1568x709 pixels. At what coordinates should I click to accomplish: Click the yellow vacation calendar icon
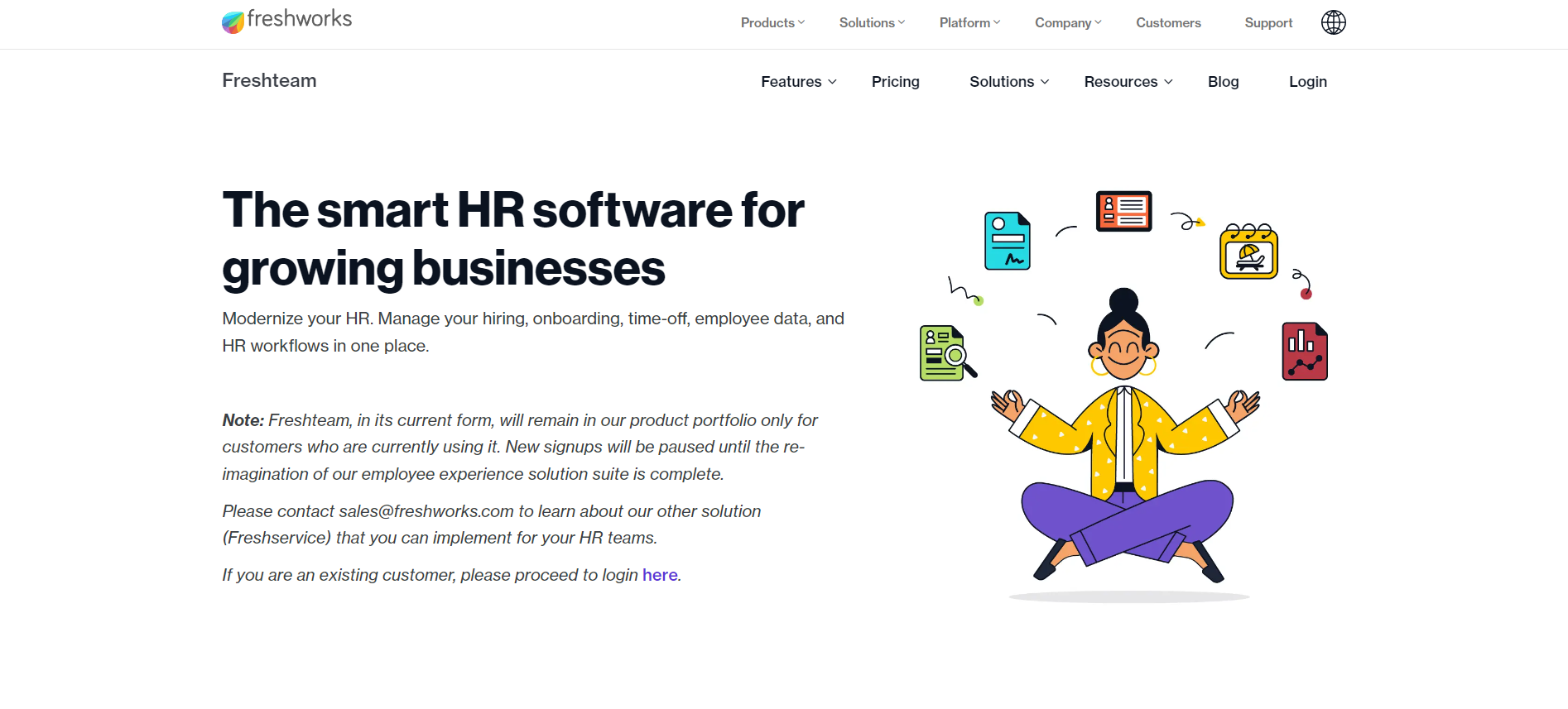[x=1248, y=252]
